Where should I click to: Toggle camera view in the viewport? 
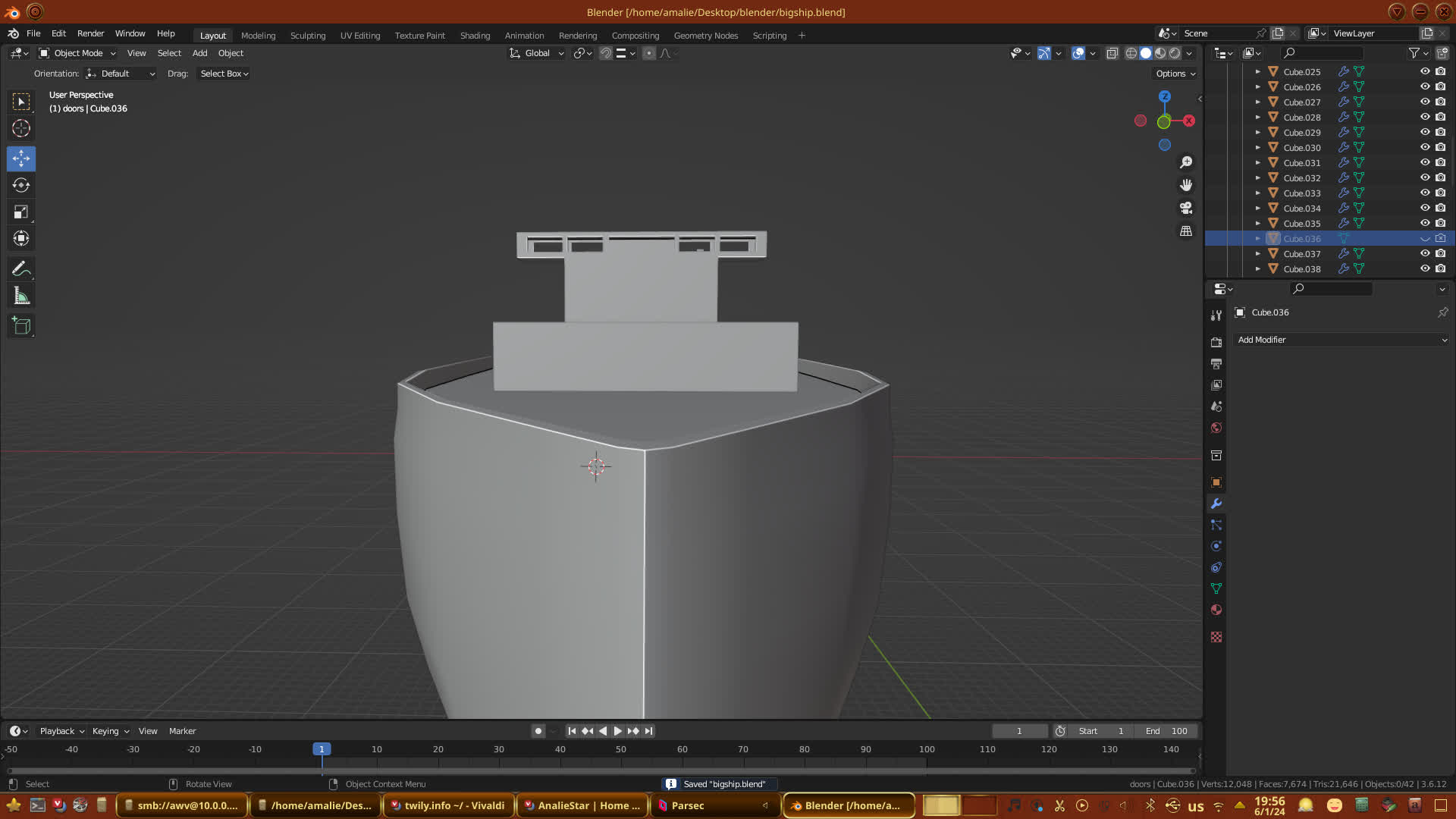[1186, 208]
